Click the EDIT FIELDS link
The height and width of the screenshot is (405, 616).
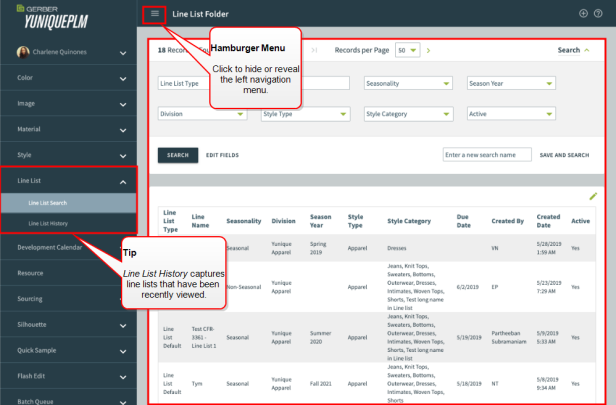222,155
